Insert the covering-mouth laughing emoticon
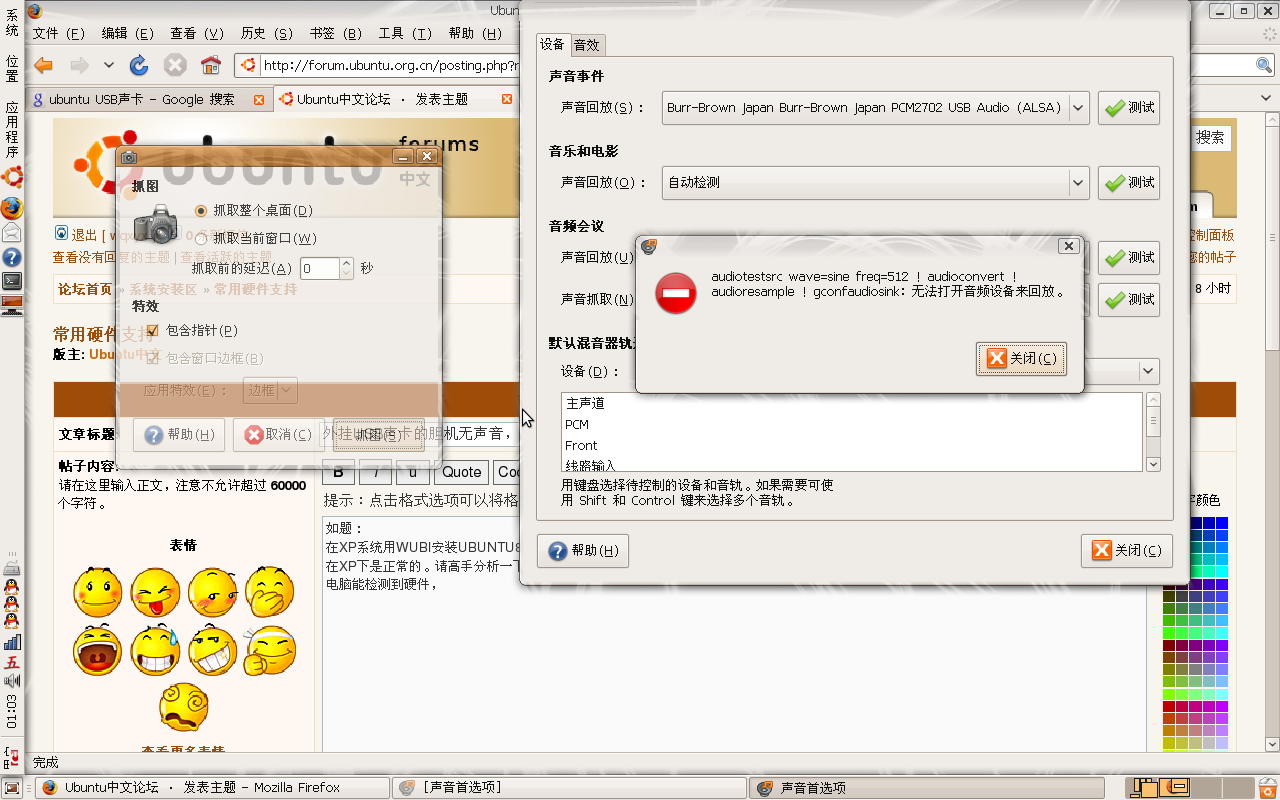This screenshot has width=1280, height=800. point(269,592)
